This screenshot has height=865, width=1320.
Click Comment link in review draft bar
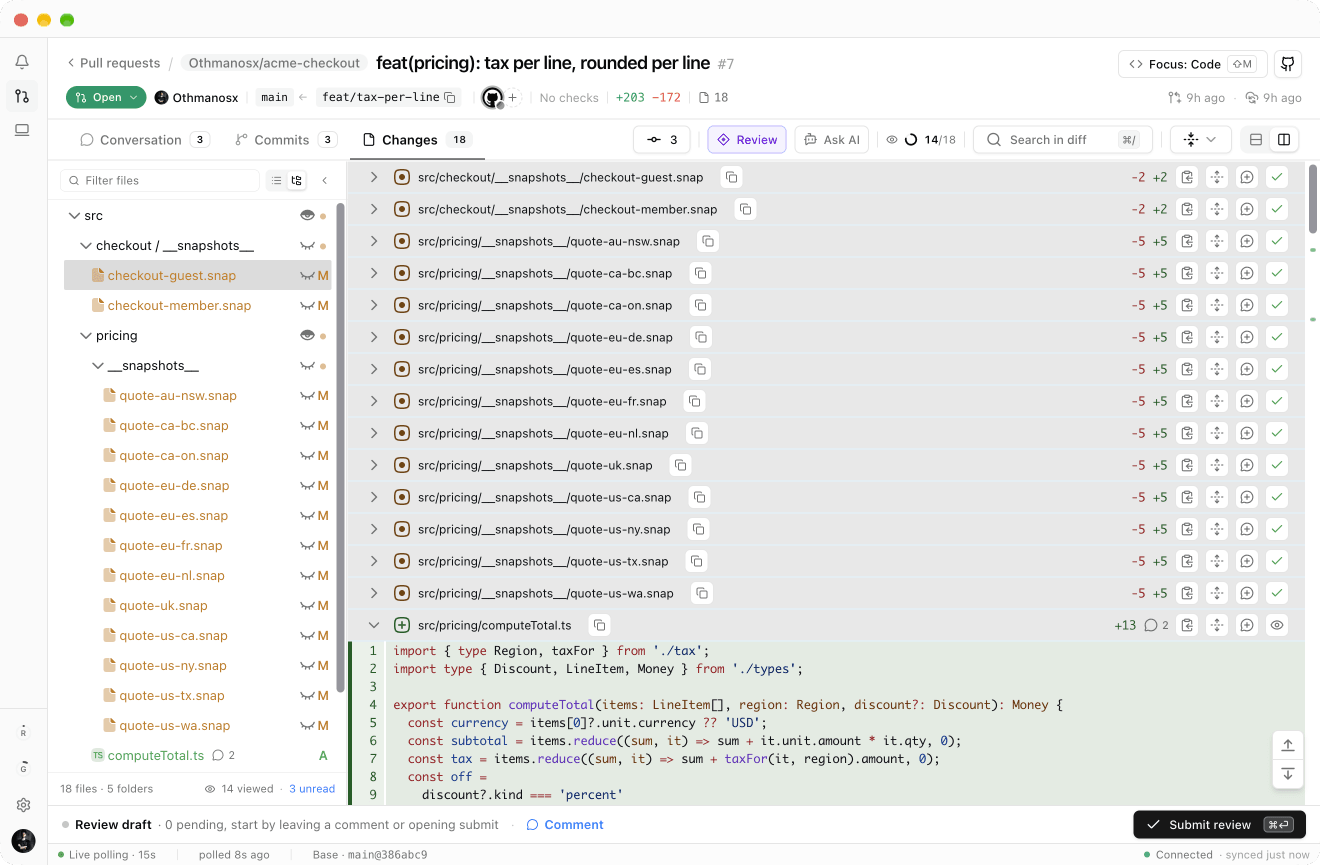(x=565, y=825)
